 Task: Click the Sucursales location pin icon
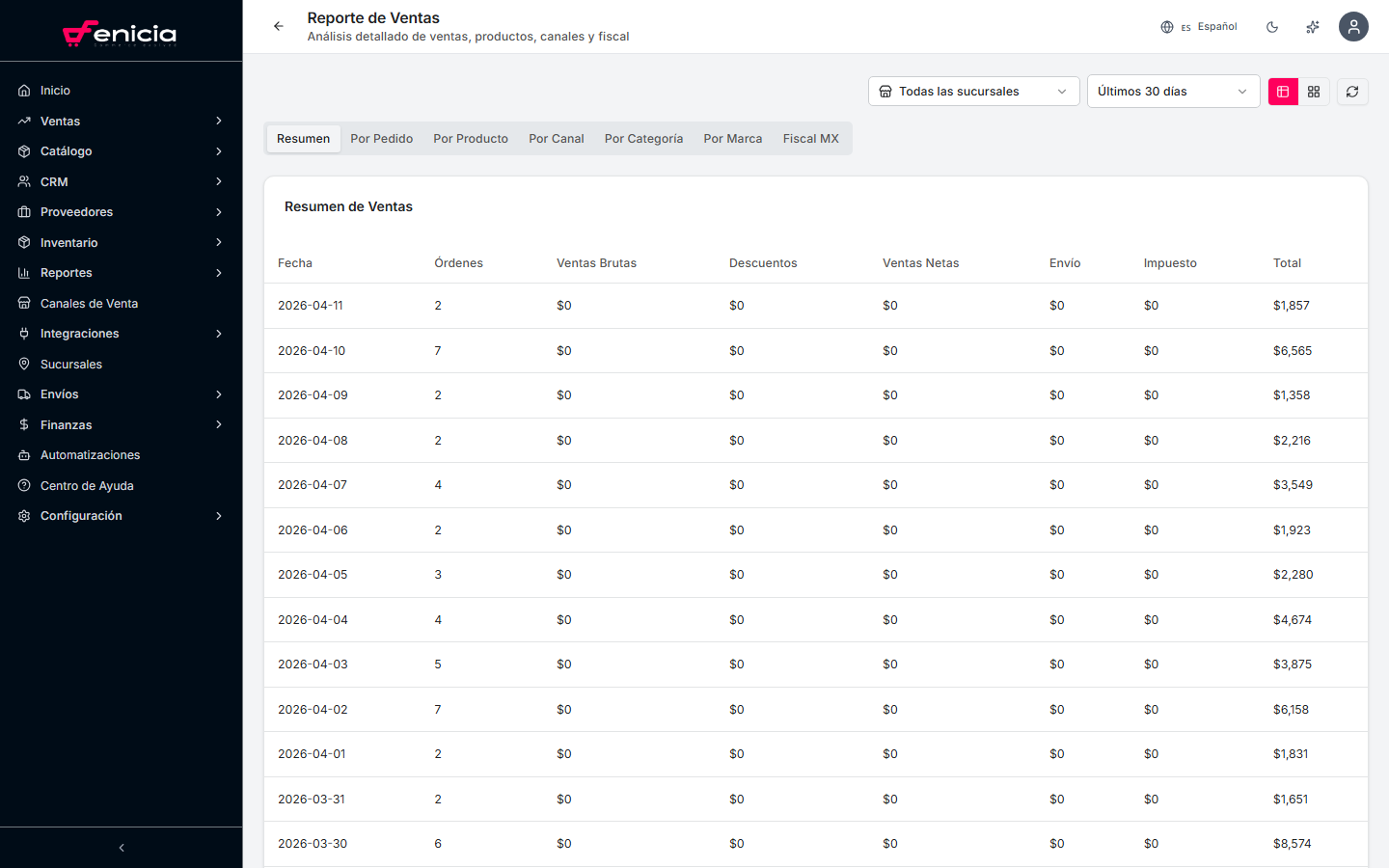[x=23, y=364]
